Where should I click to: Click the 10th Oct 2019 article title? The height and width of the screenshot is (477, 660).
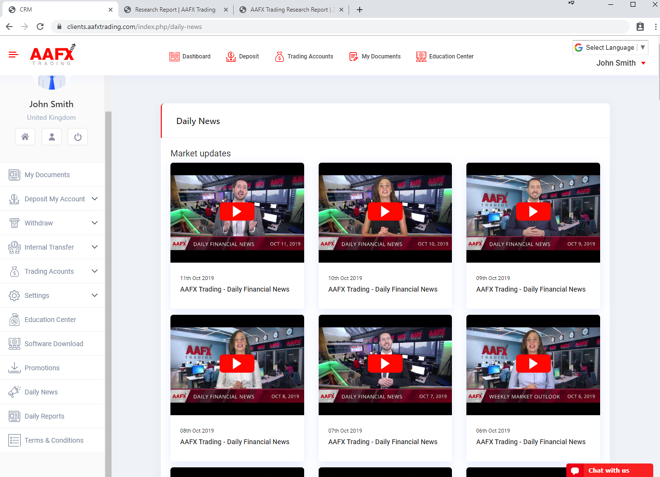(x=383, y=289)
